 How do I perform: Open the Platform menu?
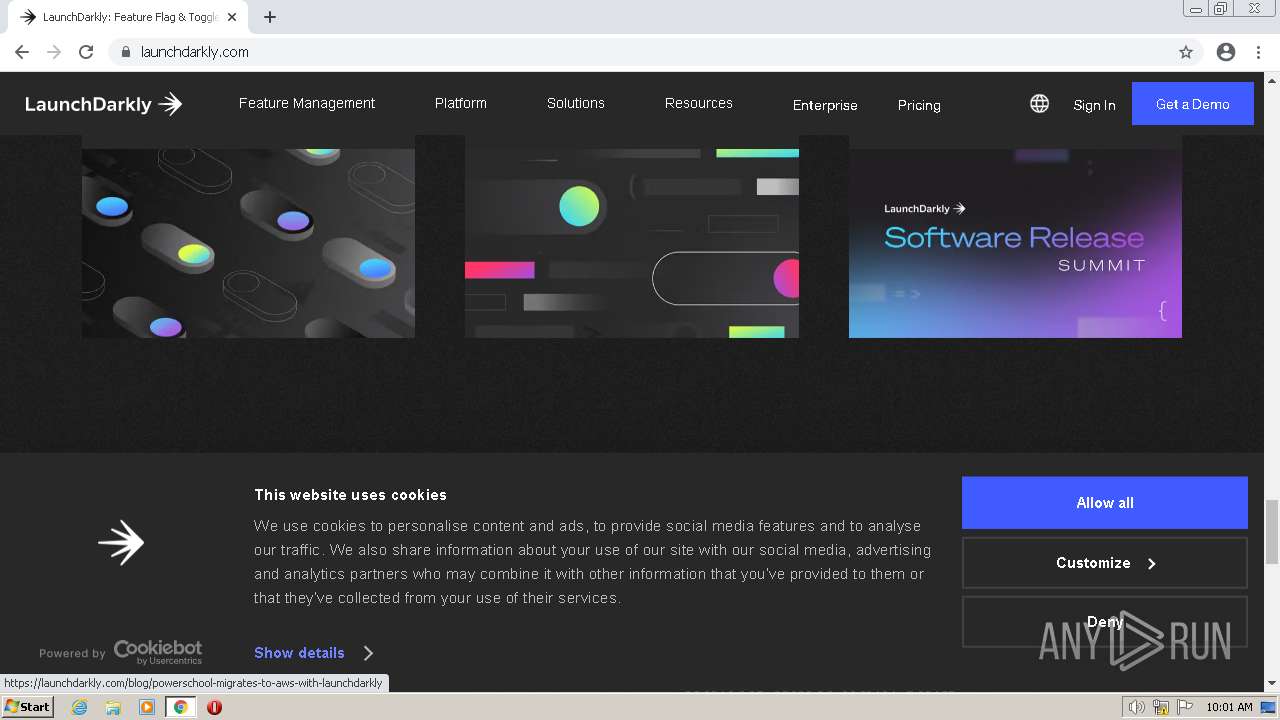click(461, 103)
